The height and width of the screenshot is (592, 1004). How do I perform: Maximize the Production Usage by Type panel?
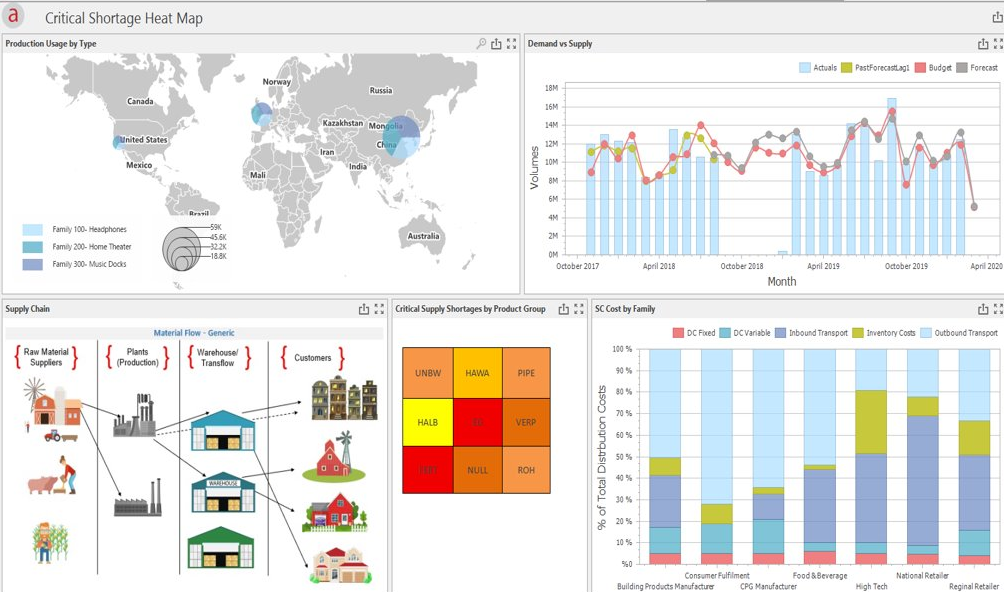coord(511,44)
